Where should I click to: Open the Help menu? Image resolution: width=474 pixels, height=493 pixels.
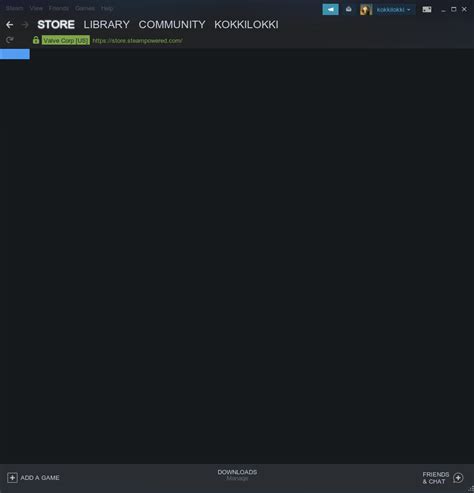pyautogui.click(x=107, y=8)
